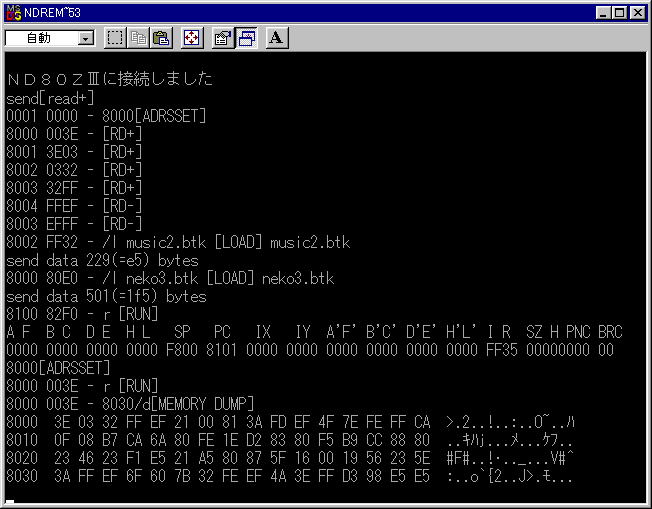Click I R value 'FF35'
The width and height of the screenshot is (652, 509).
pyautogui.click(x=502, y=350)
